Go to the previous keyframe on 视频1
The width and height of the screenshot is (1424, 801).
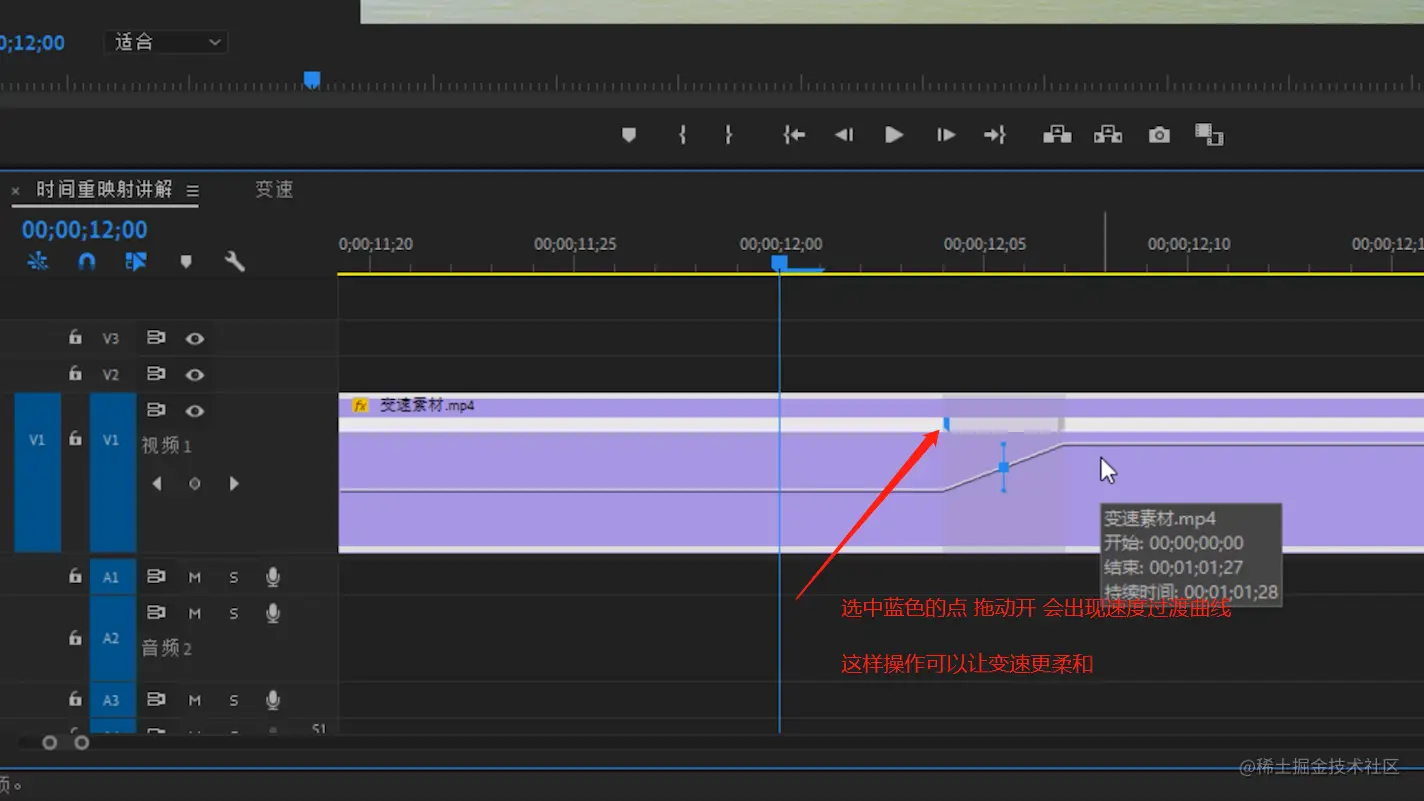pyautogui.click(x=157, y=484)
